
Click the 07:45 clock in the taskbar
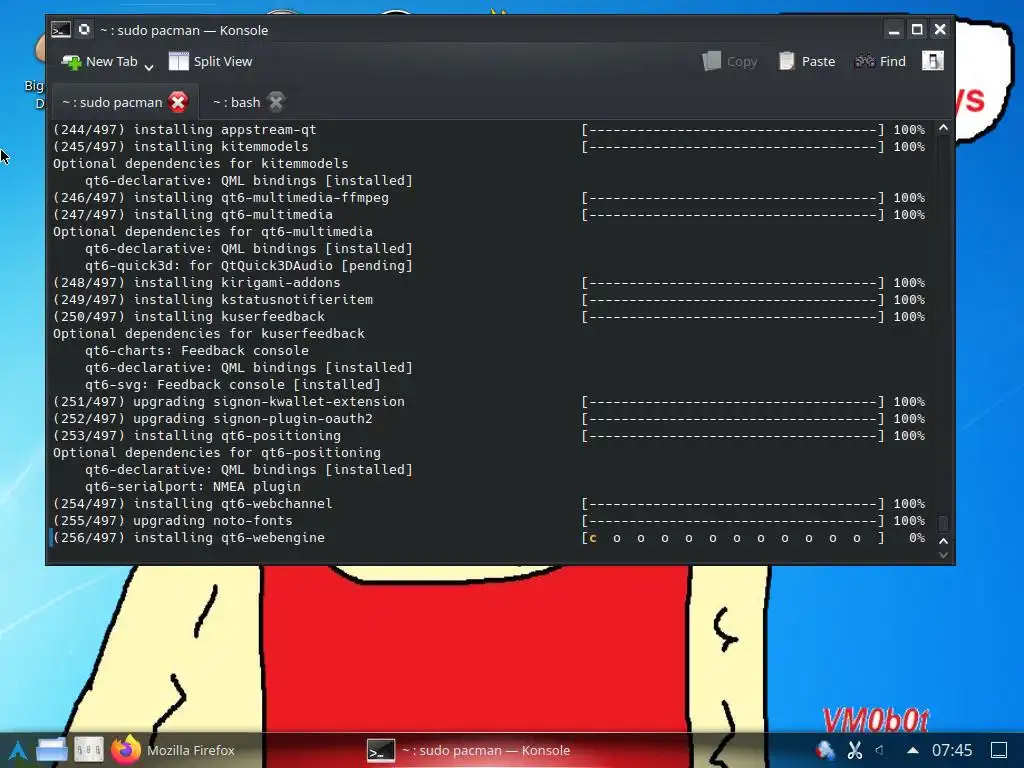tap(952, 750)
